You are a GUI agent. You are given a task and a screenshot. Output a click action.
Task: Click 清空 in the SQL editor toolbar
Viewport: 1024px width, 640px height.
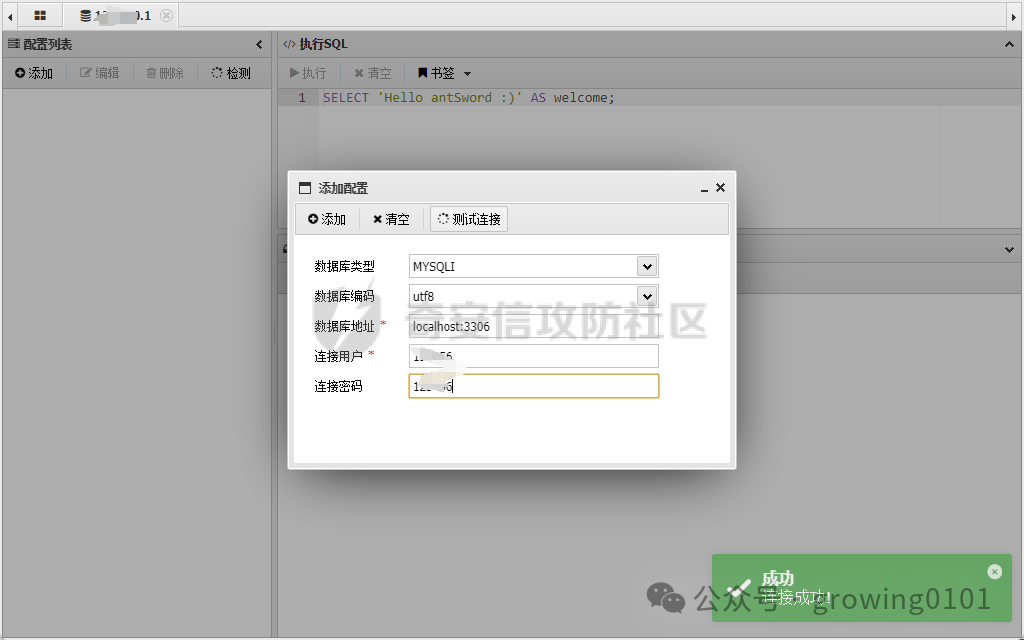click(373, 73)
